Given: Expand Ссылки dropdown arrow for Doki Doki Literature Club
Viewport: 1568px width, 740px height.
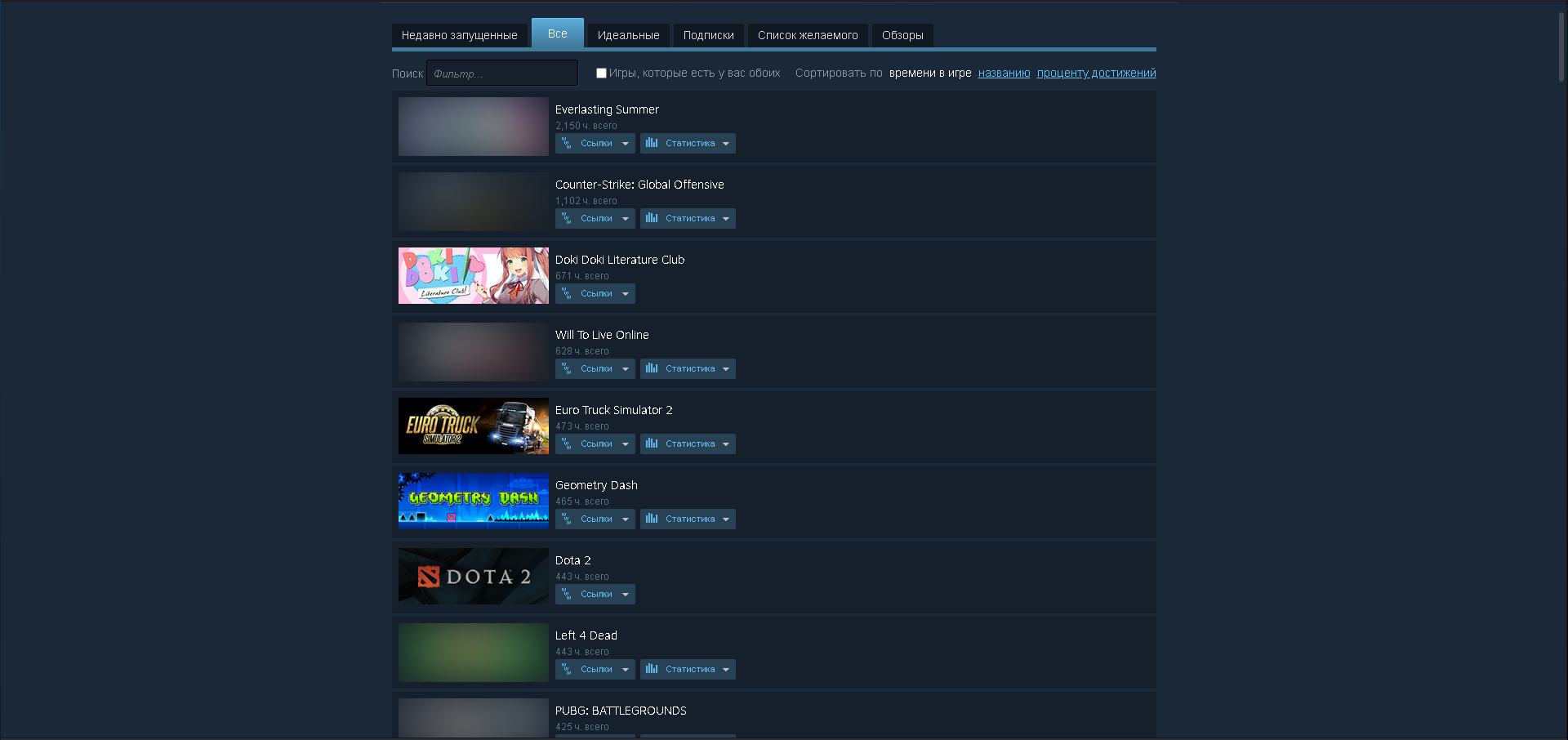Looking at the screenshot, I should 626,294.
